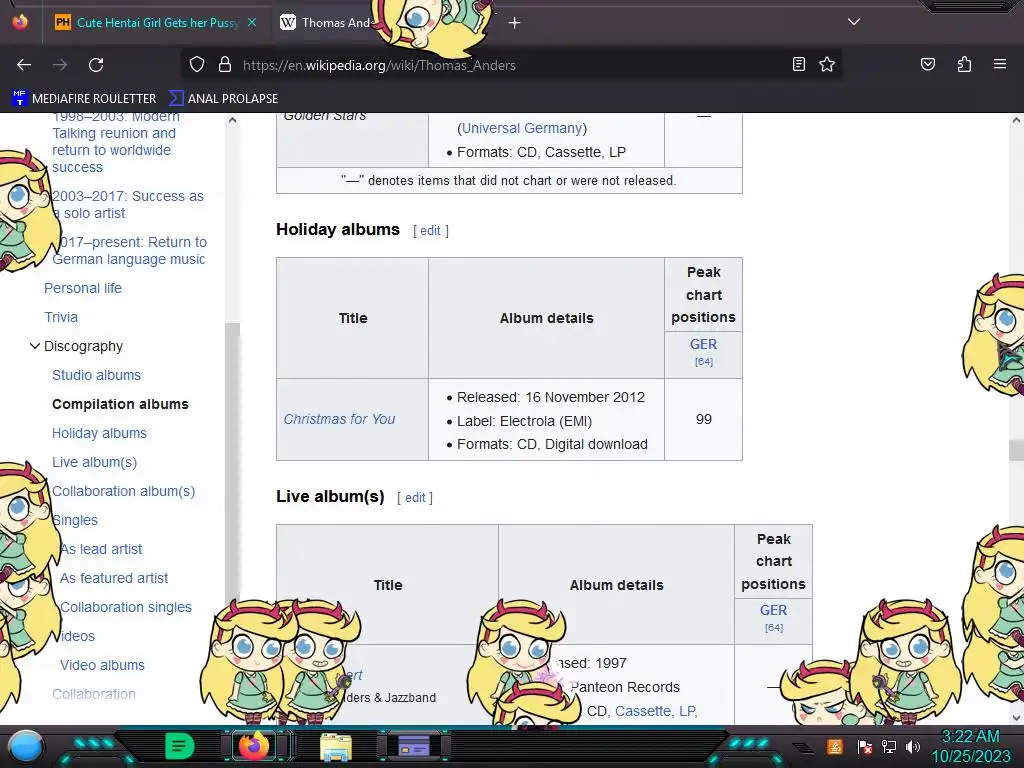
Task: Click the MEDIAFIRE ROULETTER bookmark
Action: tap(84, 99)
